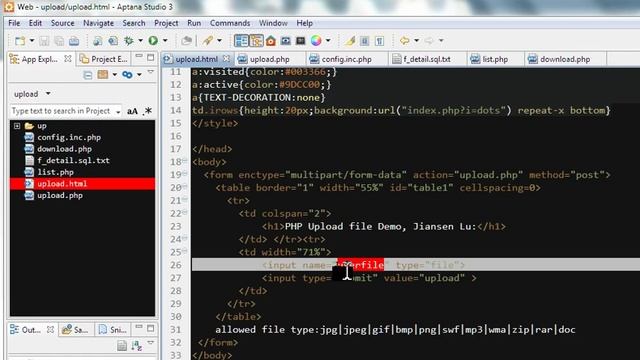This screenshot has width=640, height=360.
Task: Click the green Run button icon
Action: click(153, 40)
